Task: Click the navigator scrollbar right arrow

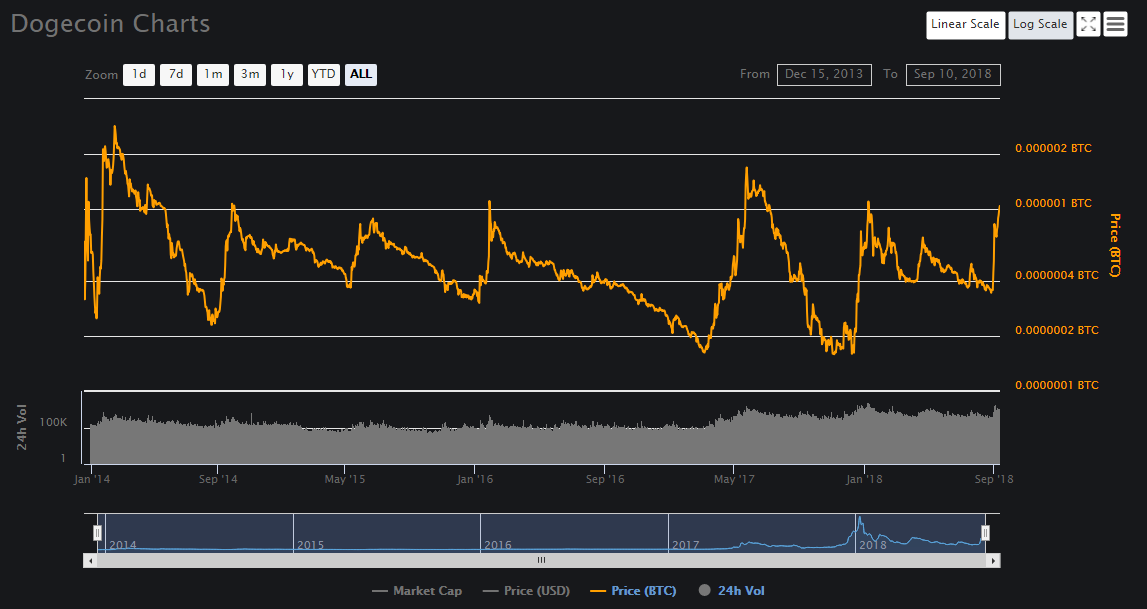Action: tap(993, 561)
